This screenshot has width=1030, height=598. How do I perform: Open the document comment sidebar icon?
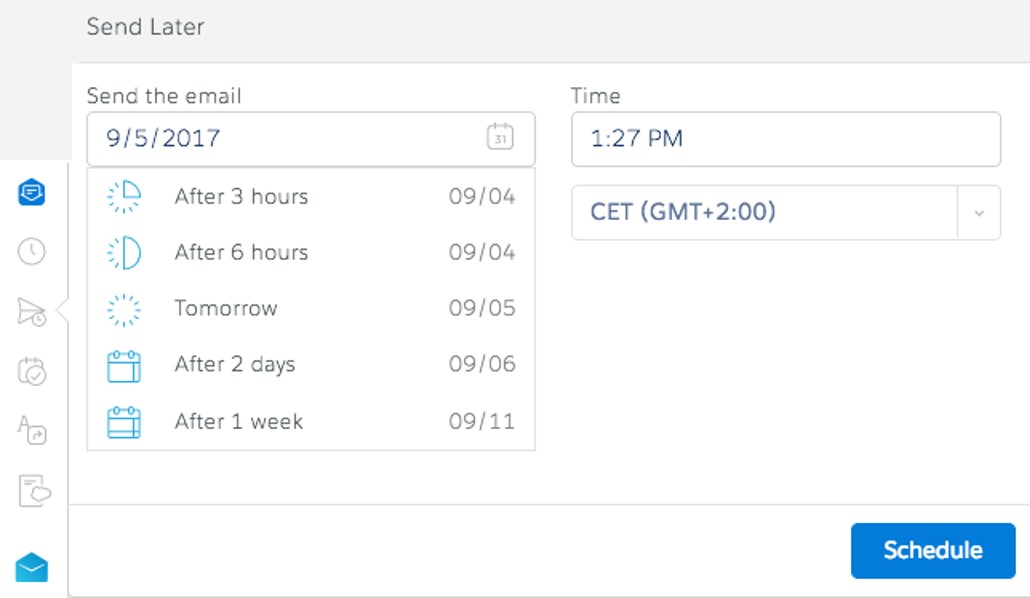pyautogui.click(x=34, y=491)
